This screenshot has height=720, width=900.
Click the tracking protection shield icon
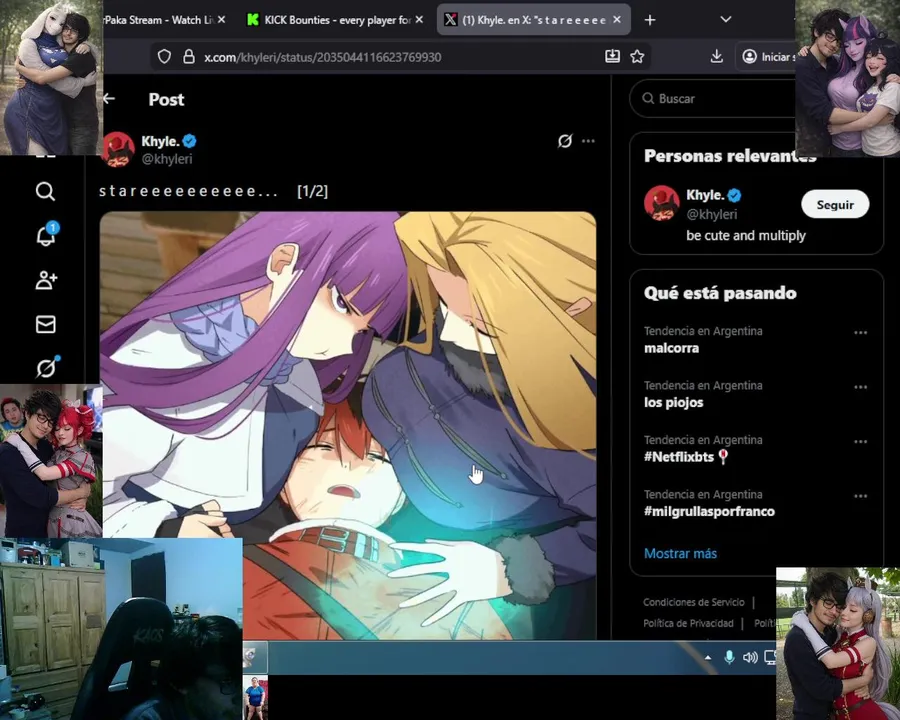(x=164, y=56)
